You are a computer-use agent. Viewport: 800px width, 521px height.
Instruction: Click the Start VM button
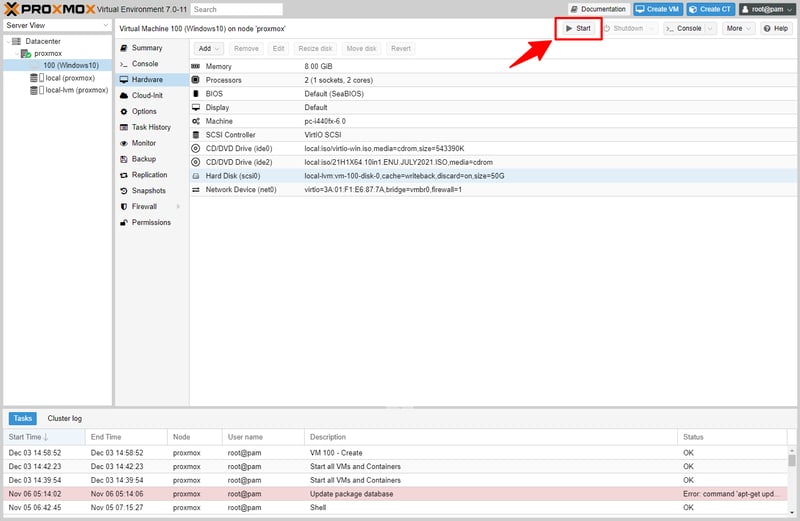[578, 29]
